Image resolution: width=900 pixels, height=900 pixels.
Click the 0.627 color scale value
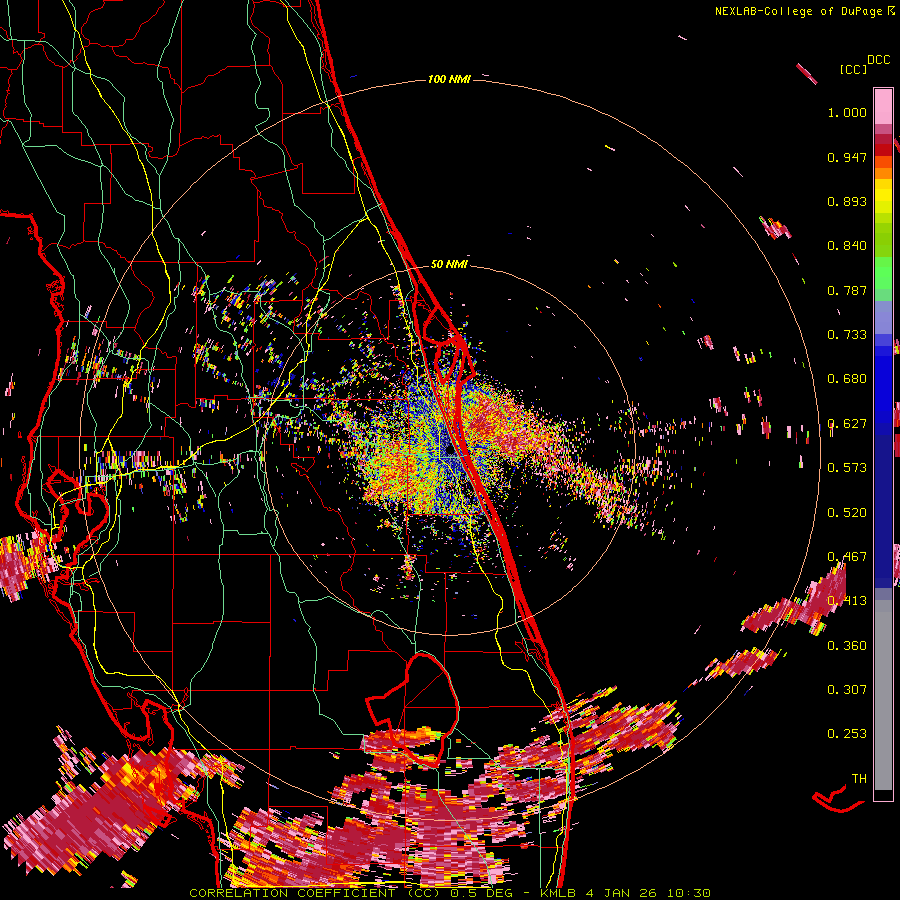pyautogui.click(x=847, y=424)
